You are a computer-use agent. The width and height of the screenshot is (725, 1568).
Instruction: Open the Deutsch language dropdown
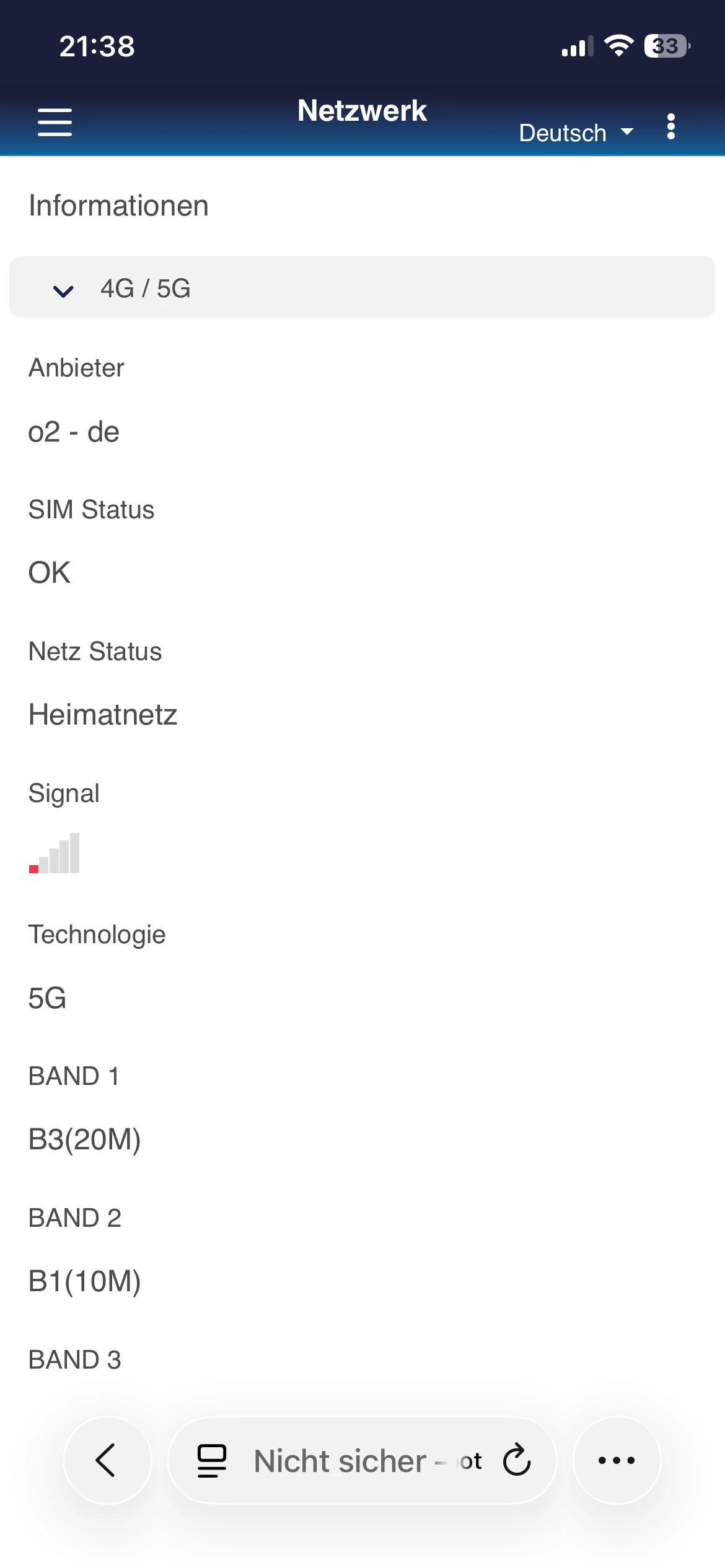576,133
